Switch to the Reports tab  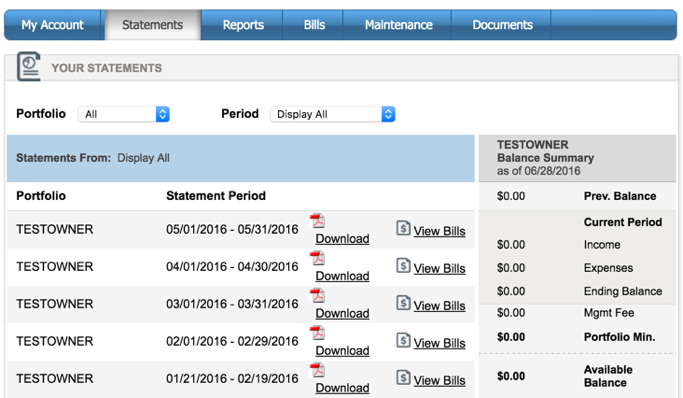click(243, 25)
